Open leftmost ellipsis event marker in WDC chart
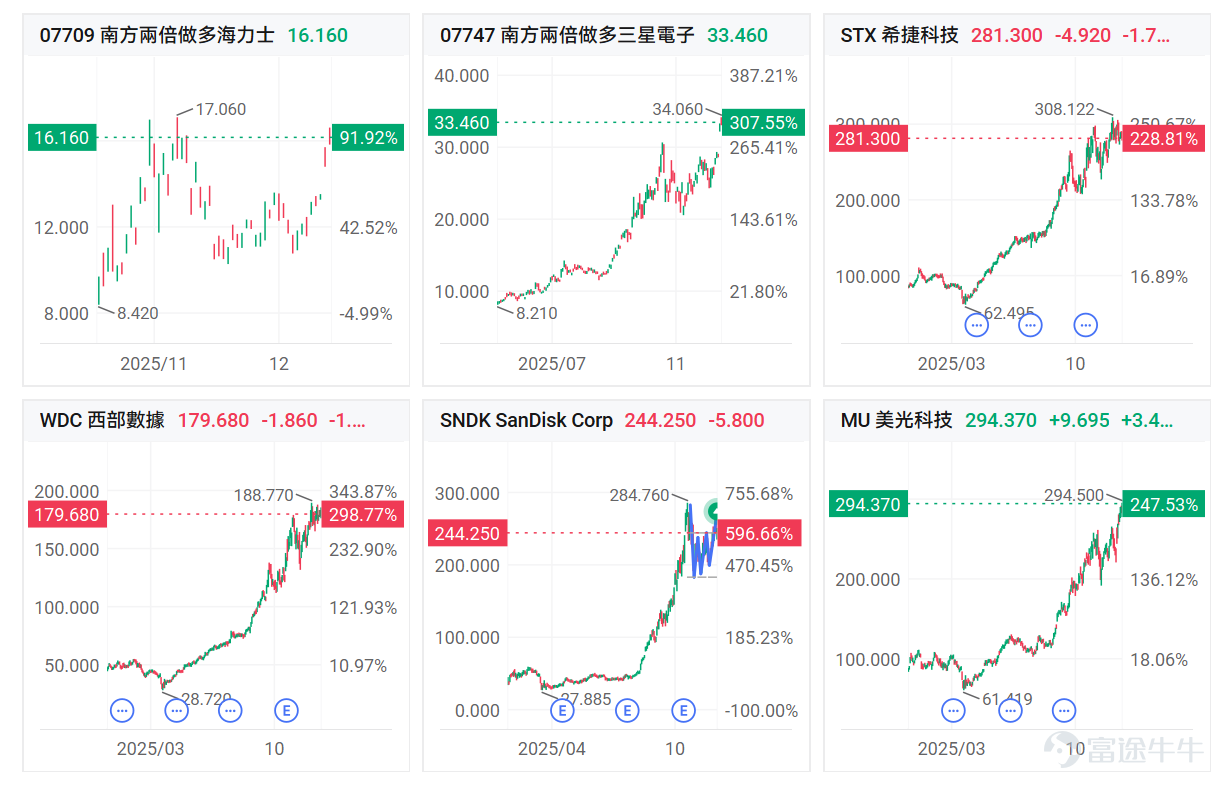 [122, 710]
